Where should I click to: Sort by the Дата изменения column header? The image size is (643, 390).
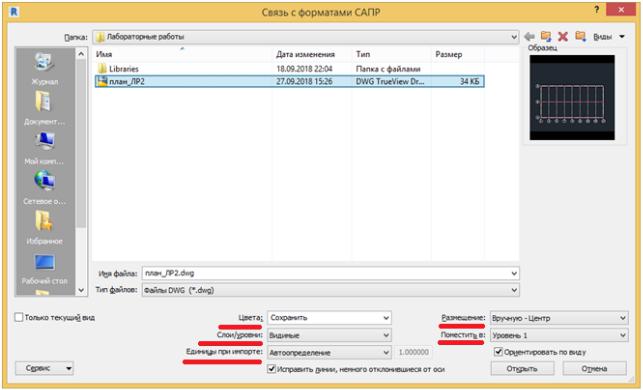pyautogui.click(x=305, y=54)
